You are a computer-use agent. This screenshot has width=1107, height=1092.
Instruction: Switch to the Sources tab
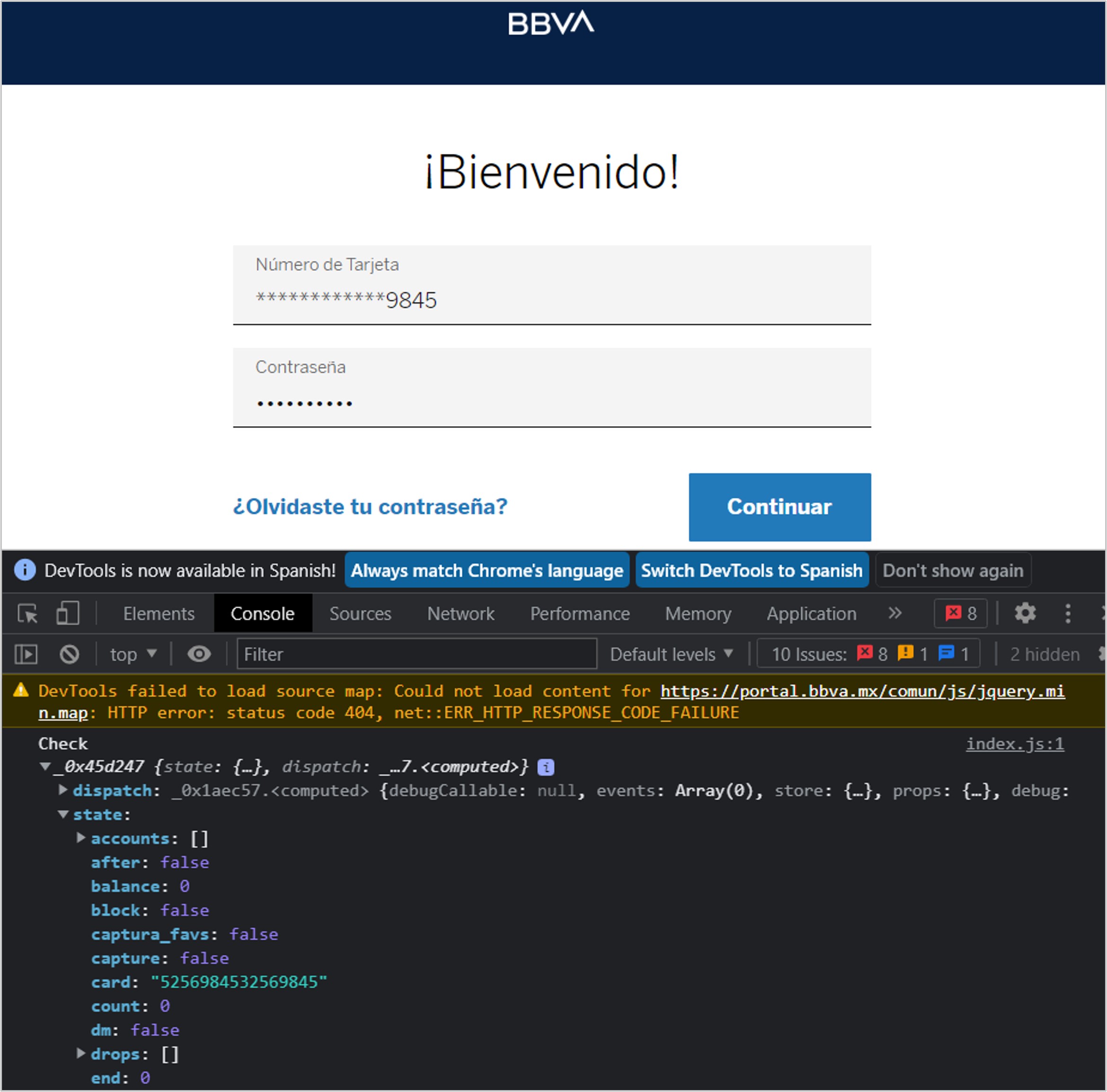pyautogui.click(x=360, y=613)
